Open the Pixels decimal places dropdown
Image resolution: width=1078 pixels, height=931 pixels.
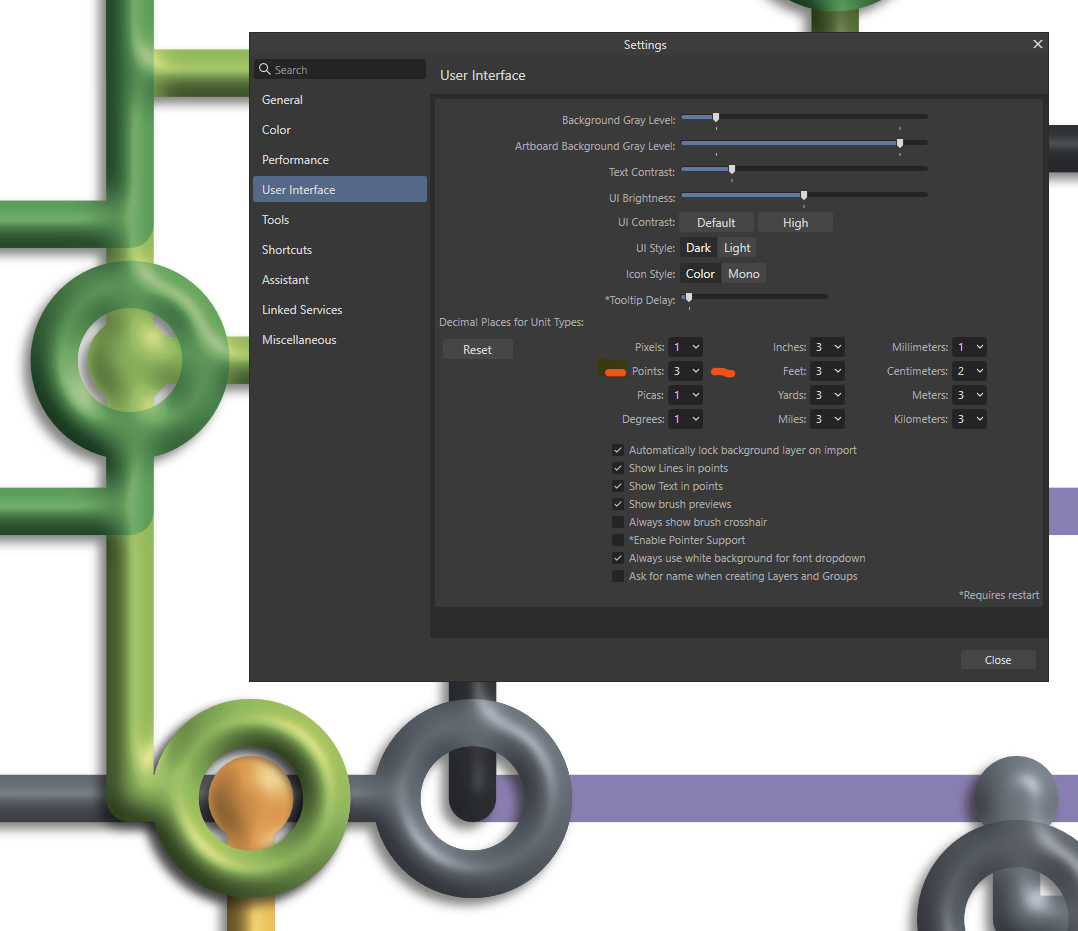685,347
